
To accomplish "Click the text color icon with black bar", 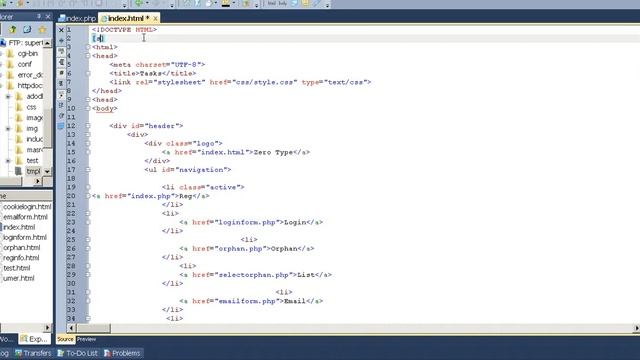I will pyautogui.click(x=226, y=3).
